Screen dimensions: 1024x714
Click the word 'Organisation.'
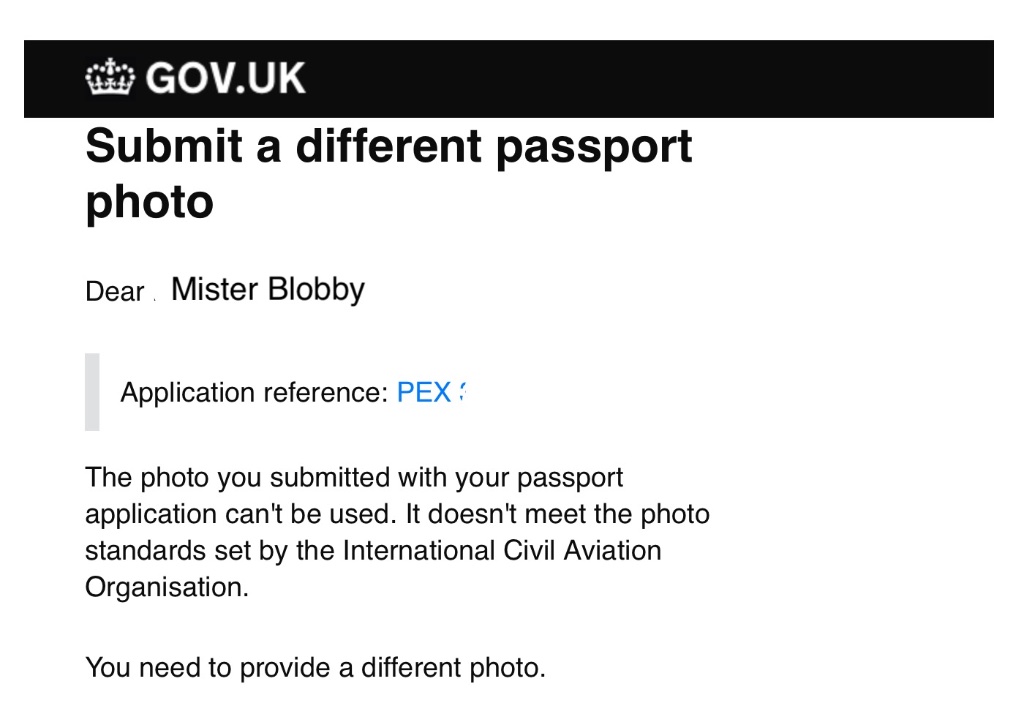click(167, 588)
